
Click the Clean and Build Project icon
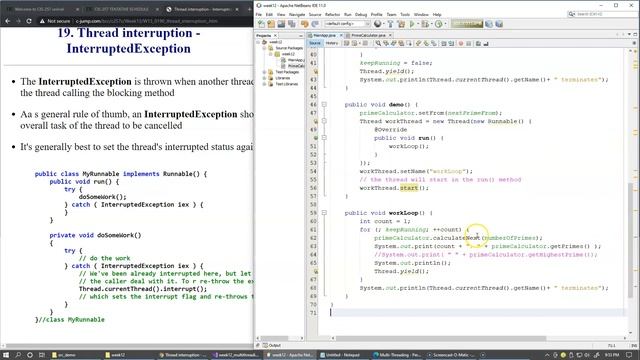pos(401,24)
